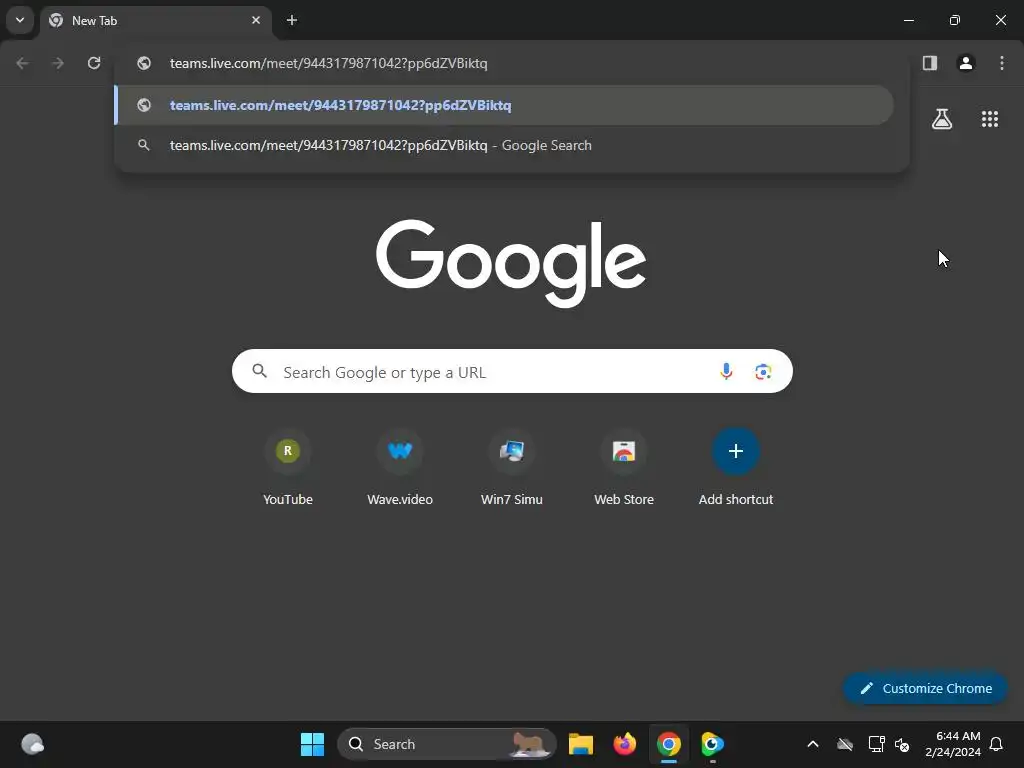Open the Web Store shortcut
The image size is (1024, 768).
point(624,469)
